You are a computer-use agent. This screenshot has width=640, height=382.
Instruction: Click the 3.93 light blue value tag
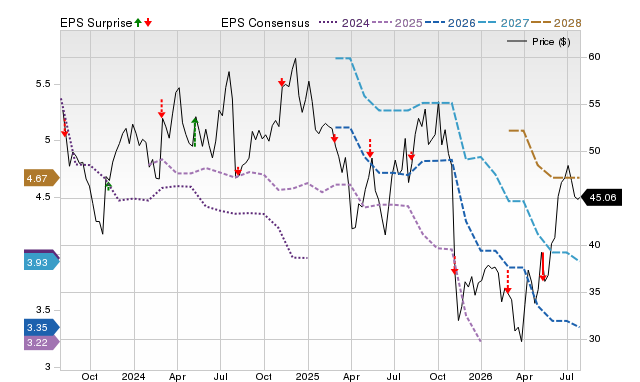click(x=42, y=262)
